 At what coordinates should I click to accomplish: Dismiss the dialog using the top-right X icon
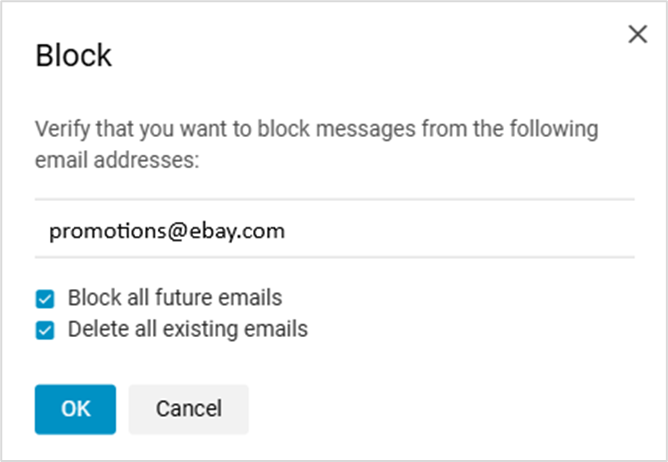tap(637, 34)
